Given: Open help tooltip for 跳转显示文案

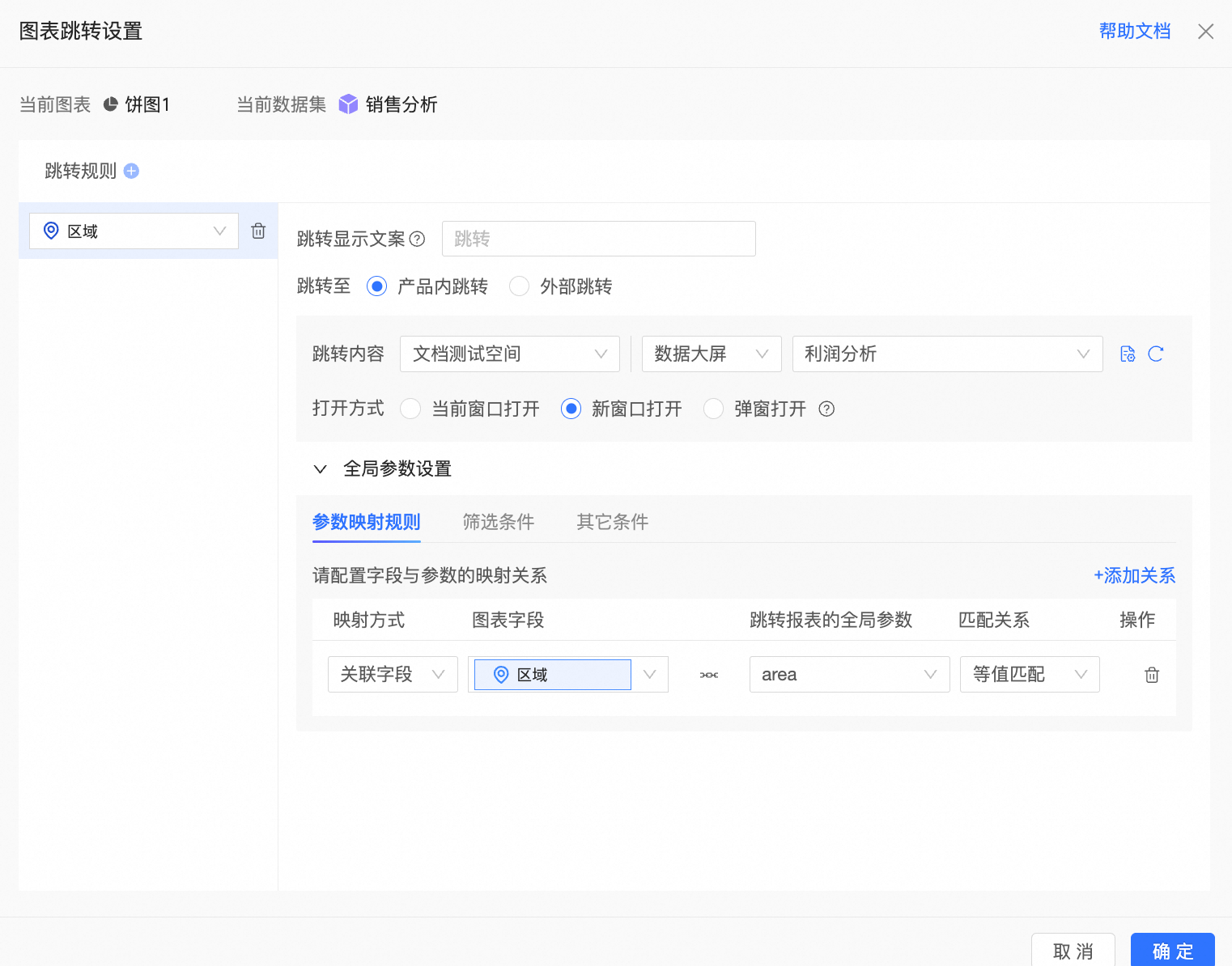Looking at the screenshot, I should pos(417,239).
